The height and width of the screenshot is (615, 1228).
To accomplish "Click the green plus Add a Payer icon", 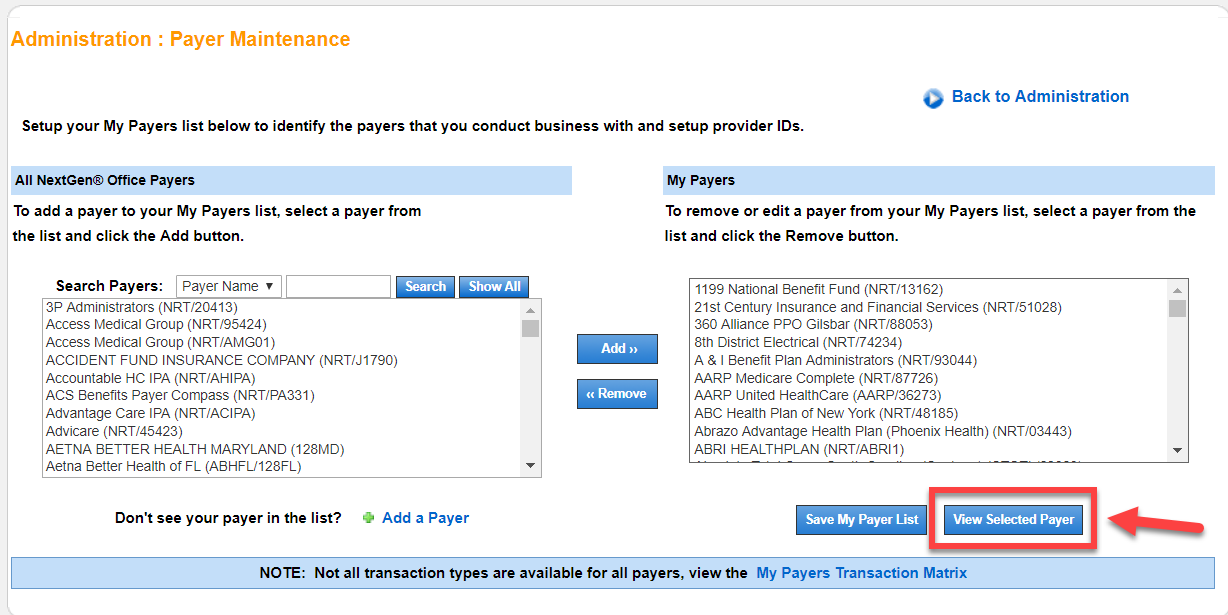I will coord(368,518).
